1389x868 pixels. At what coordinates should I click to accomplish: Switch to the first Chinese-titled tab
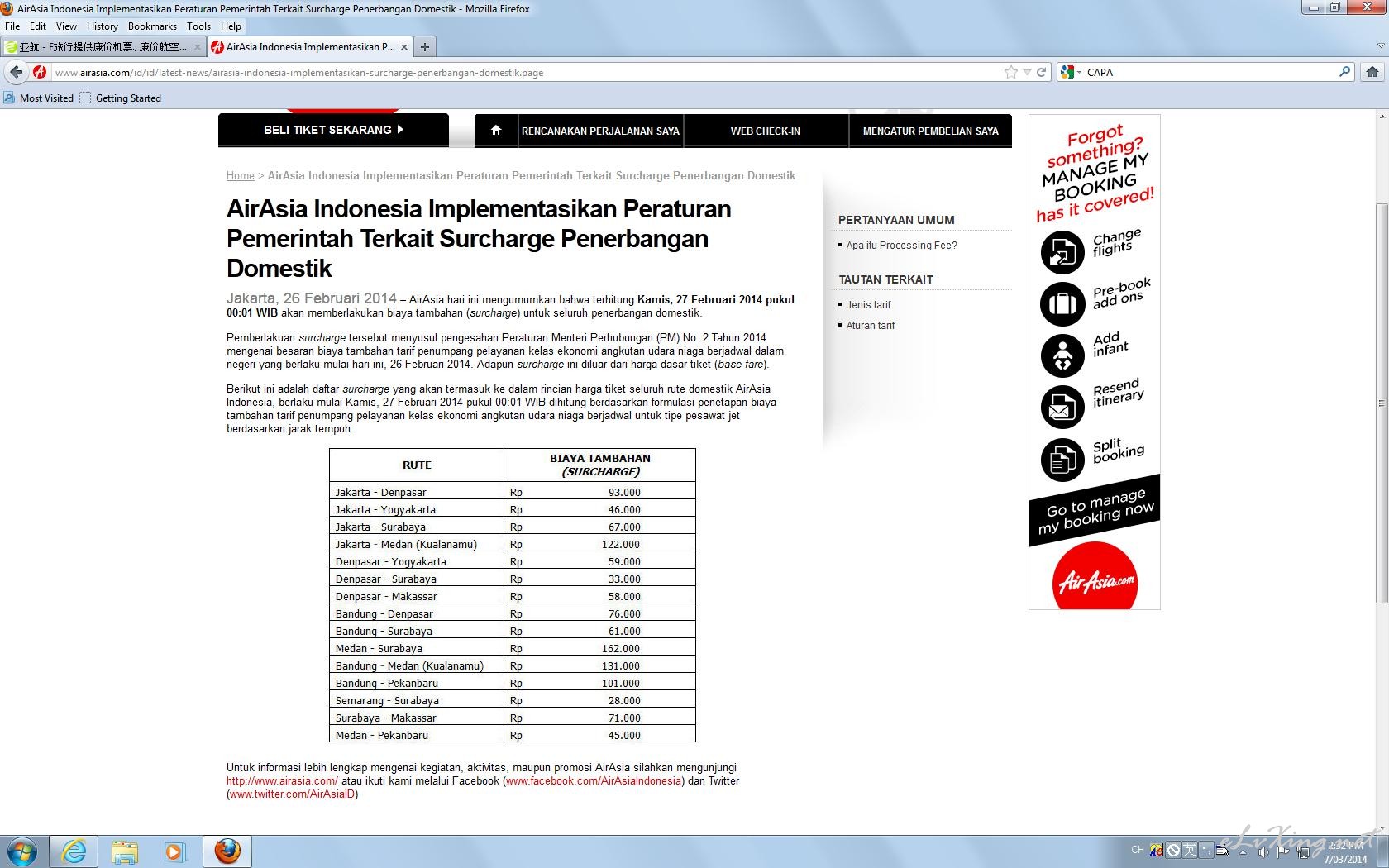click(103, 47)
